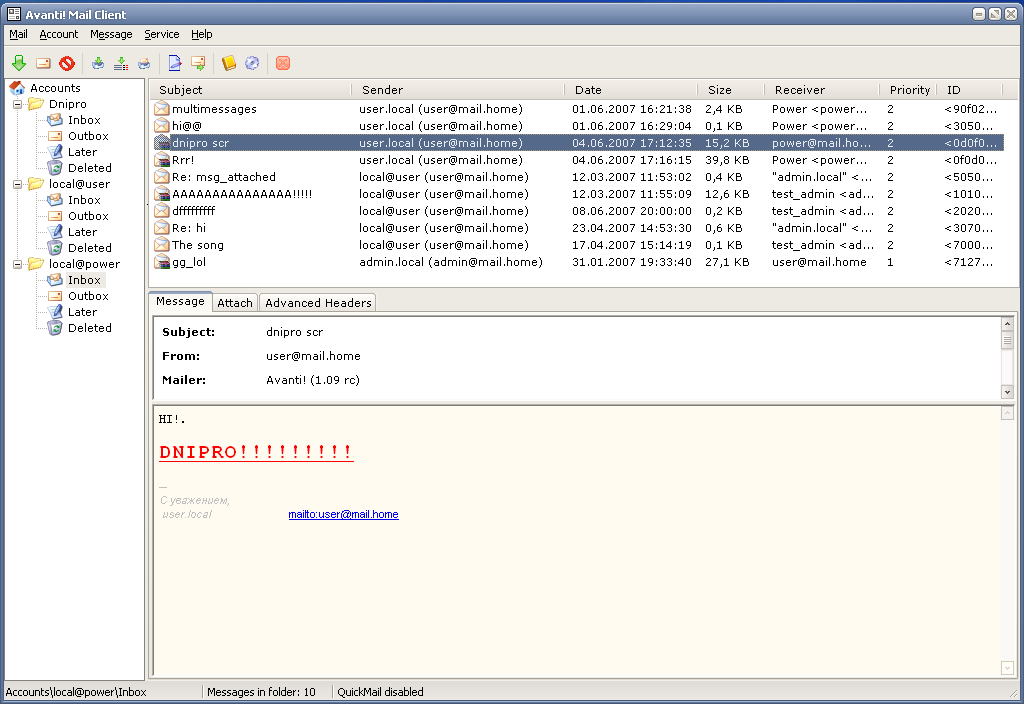Switch to the Attach tab
Viewport: 1024px width, 704px height.
click(234, 302)
